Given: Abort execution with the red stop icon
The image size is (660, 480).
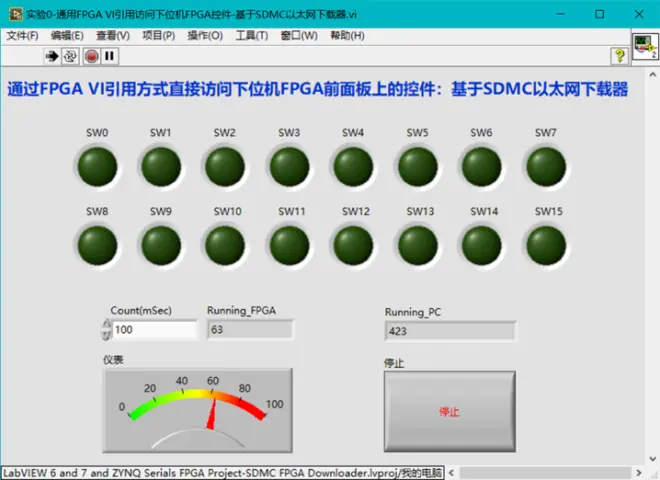Looking at the screenshot, I should pos(91,56).
